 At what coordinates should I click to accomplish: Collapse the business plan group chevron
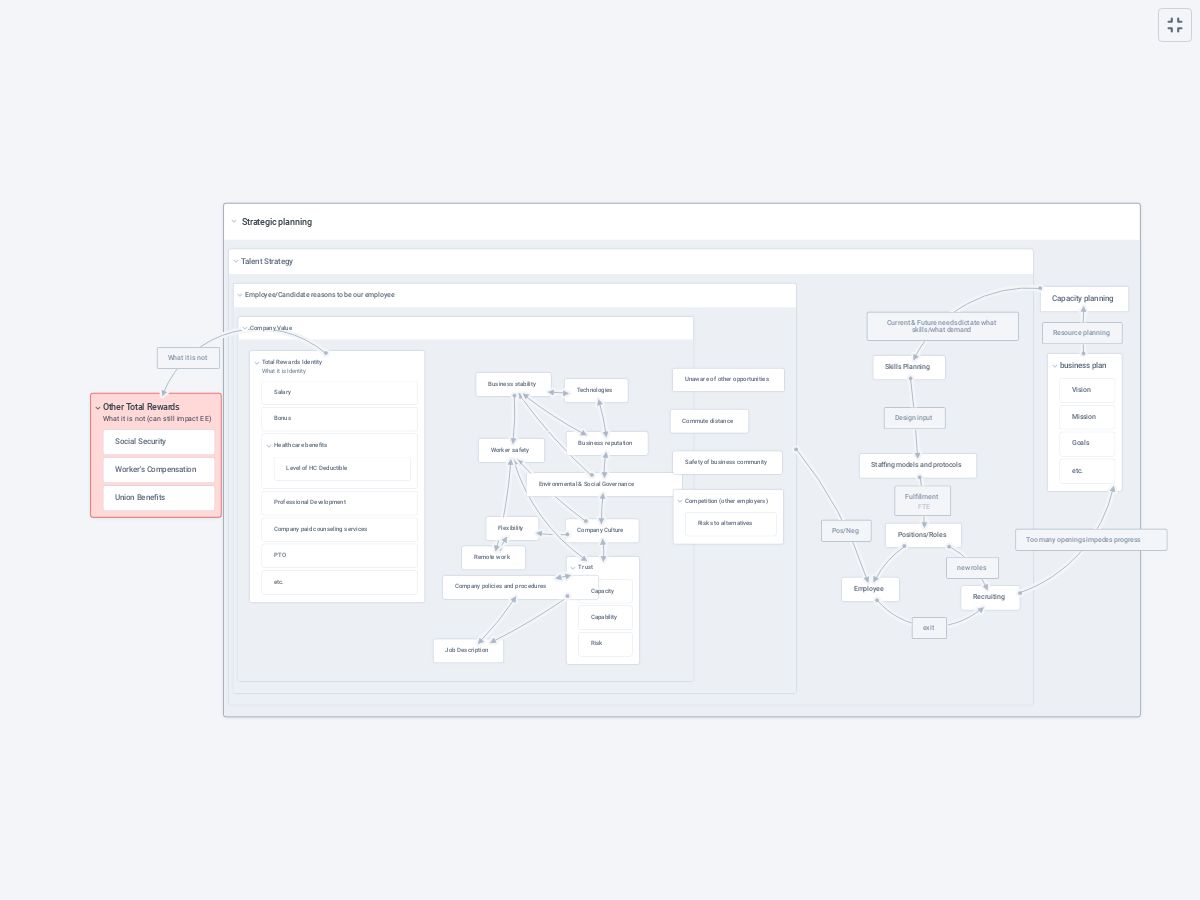[x=1055, y=366]
